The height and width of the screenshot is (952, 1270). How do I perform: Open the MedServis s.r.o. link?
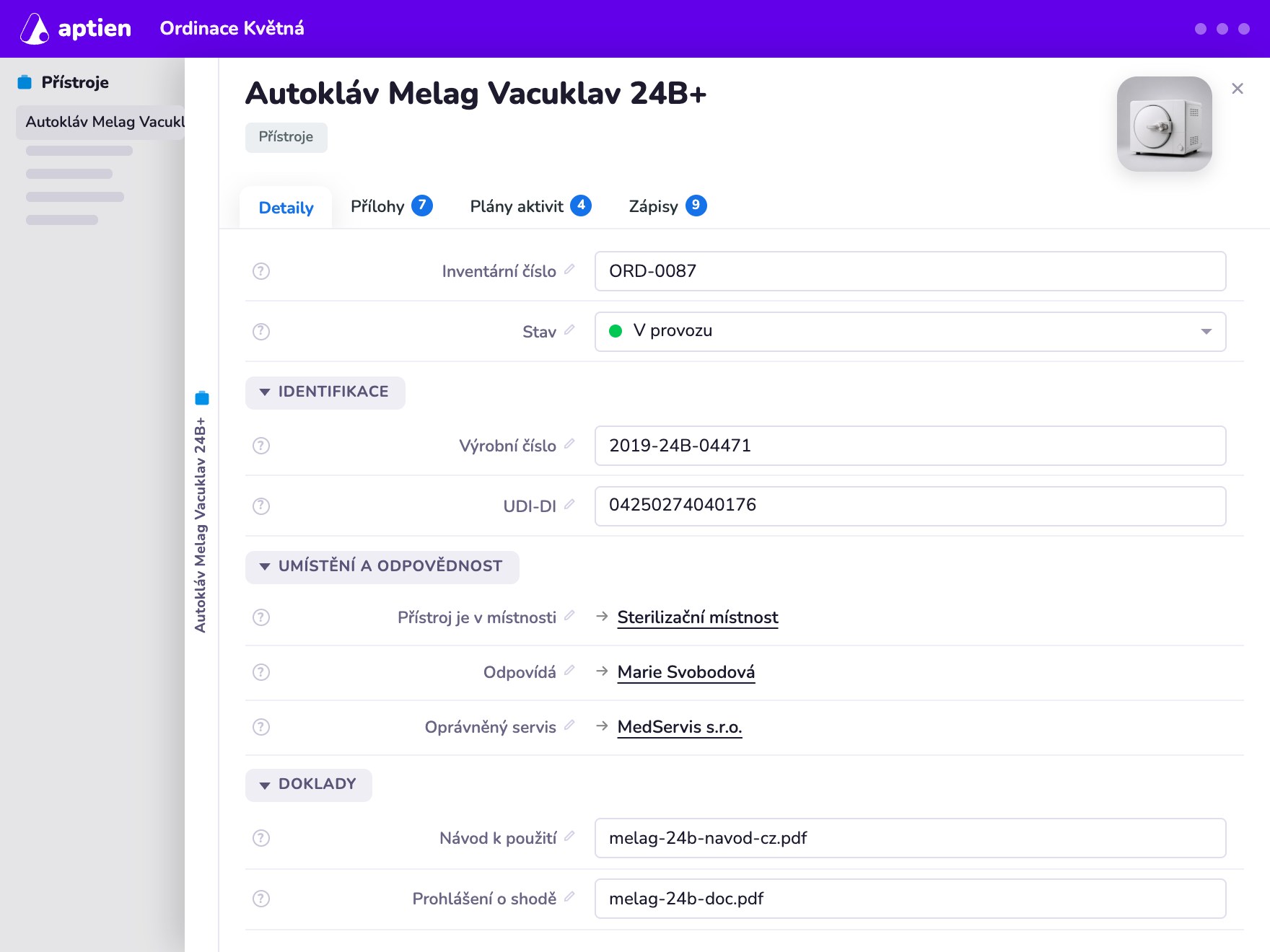click(x=679, y=727)
